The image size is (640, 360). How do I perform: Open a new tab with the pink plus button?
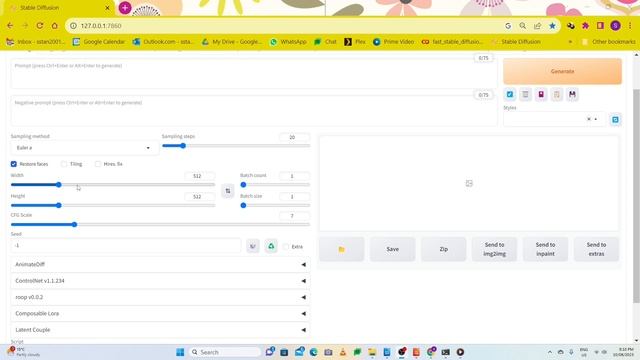[125, 8]
